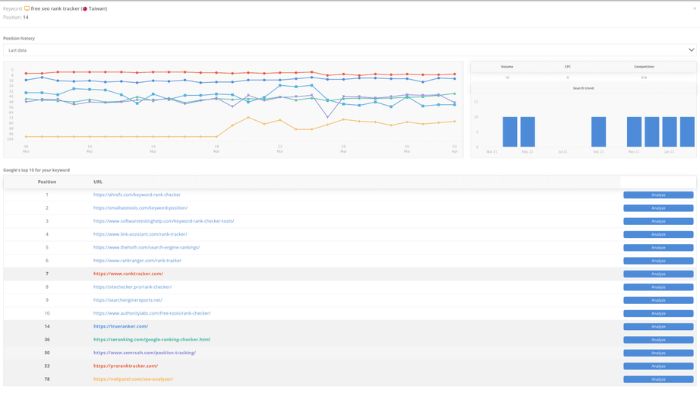Click Analyze button for trueranker.com row

coord(658,327)
